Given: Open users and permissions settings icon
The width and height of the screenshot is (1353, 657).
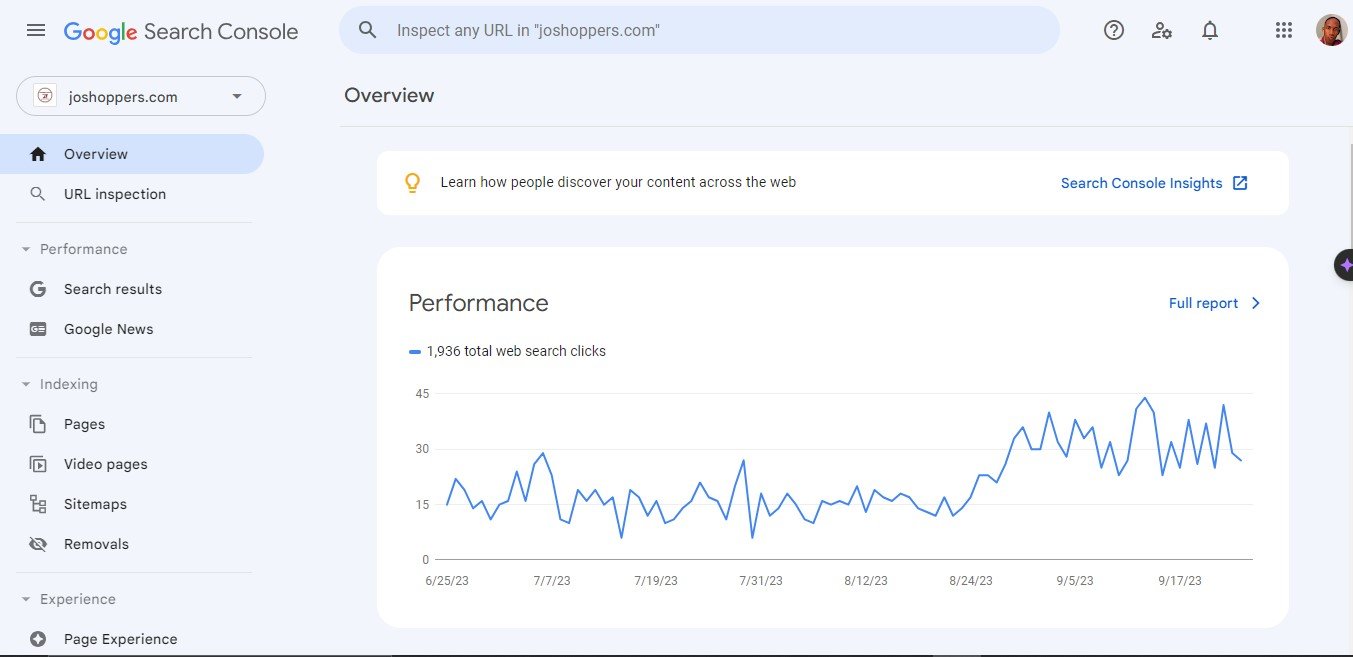Looking at the screenshot, I should [1162, 30].
